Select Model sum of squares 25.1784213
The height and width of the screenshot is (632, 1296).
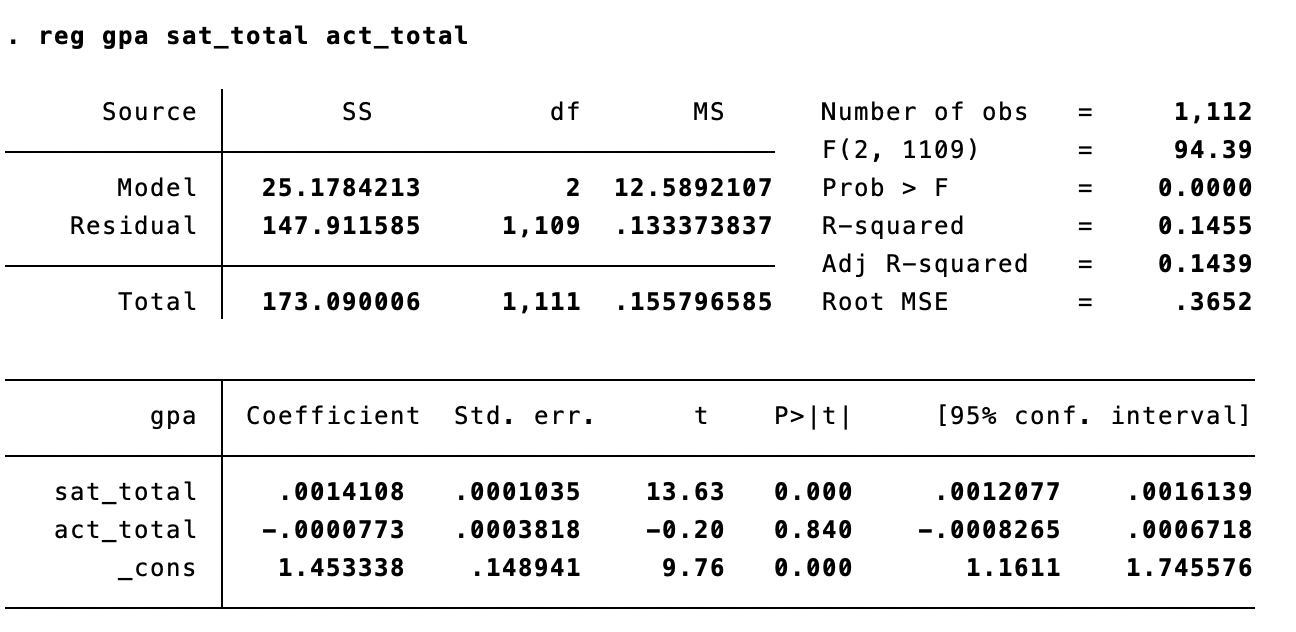pyautogui.click(x=341, y=188)
